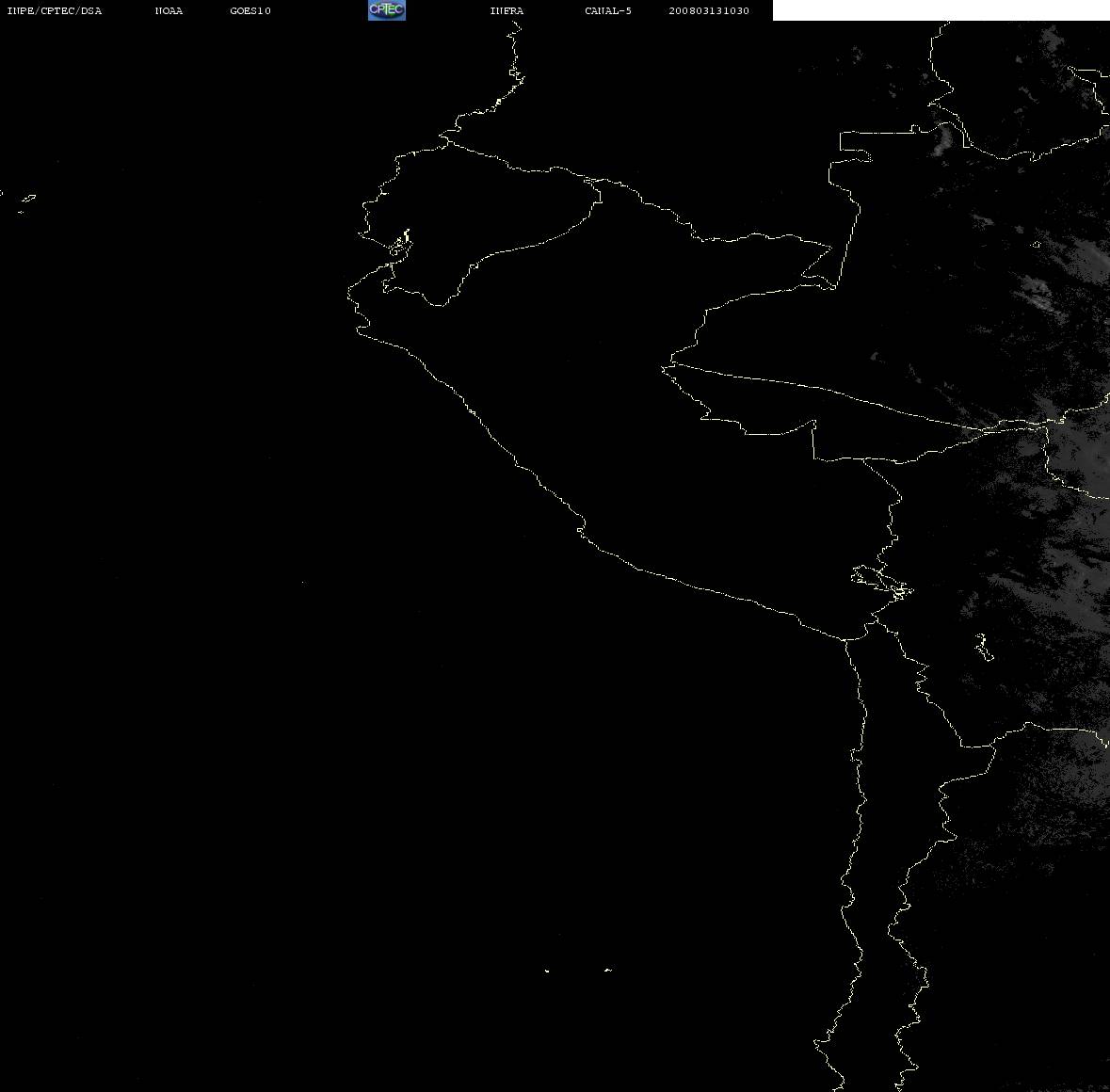Click the 200803131030 timestamp

point(709,10)
